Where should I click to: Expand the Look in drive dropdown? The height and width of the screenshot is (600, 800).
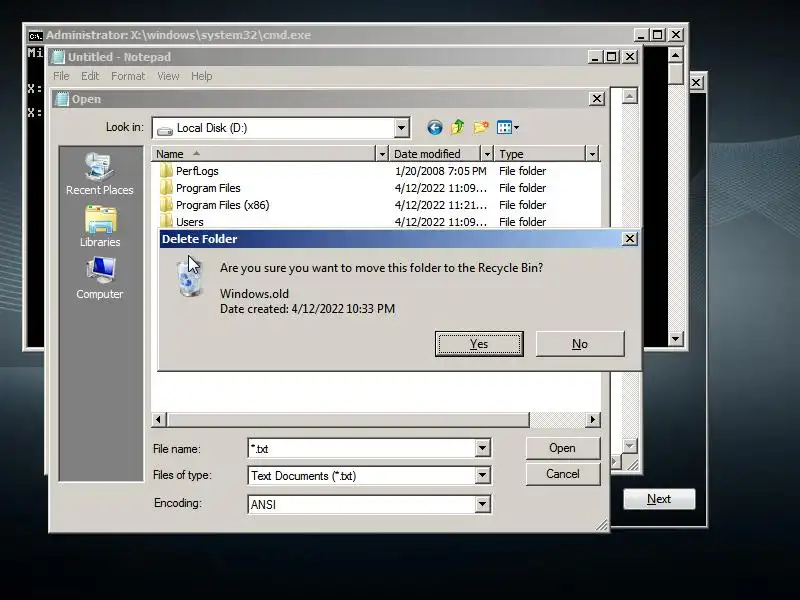(401, 128)
